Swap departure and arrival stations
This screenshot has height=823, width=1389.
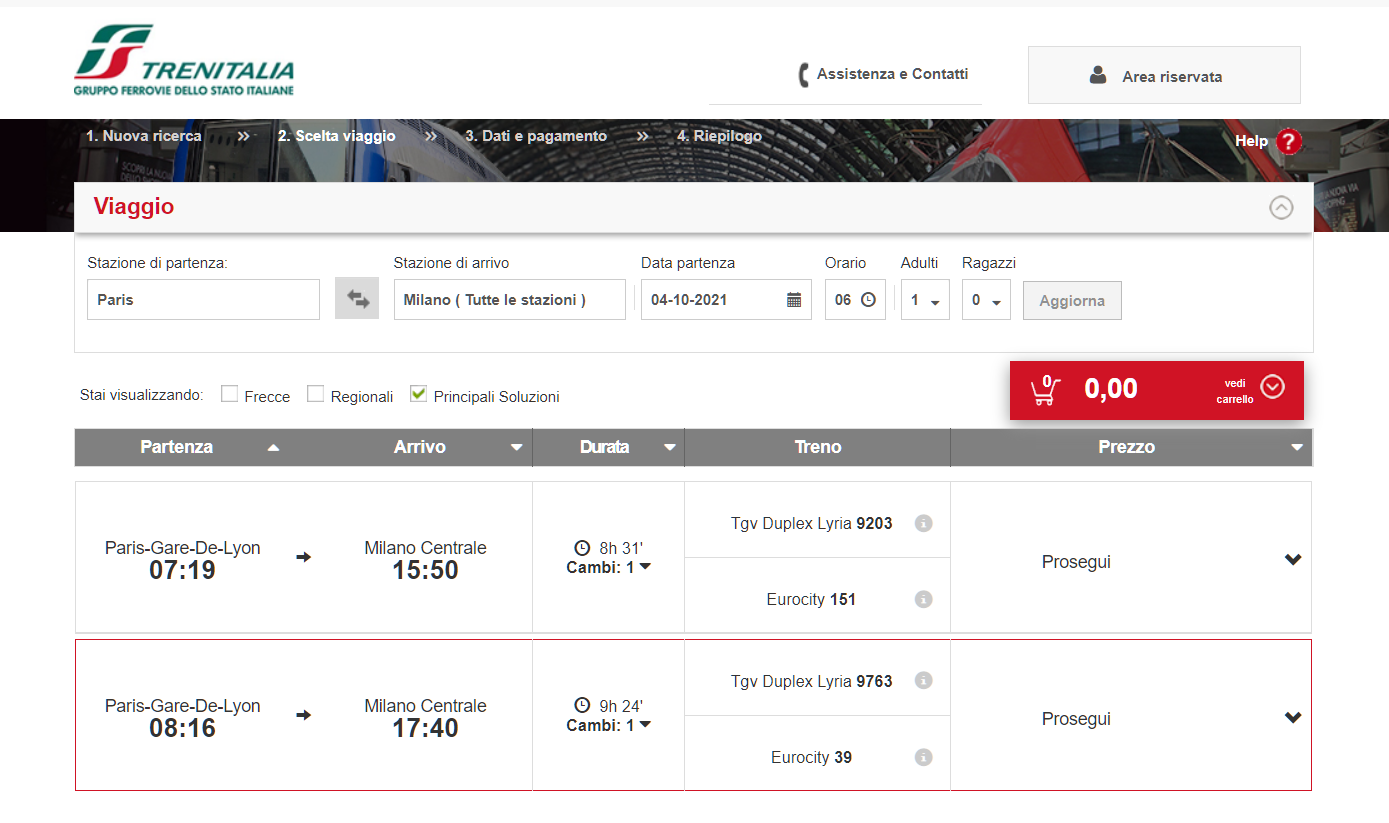coord(357,299)
